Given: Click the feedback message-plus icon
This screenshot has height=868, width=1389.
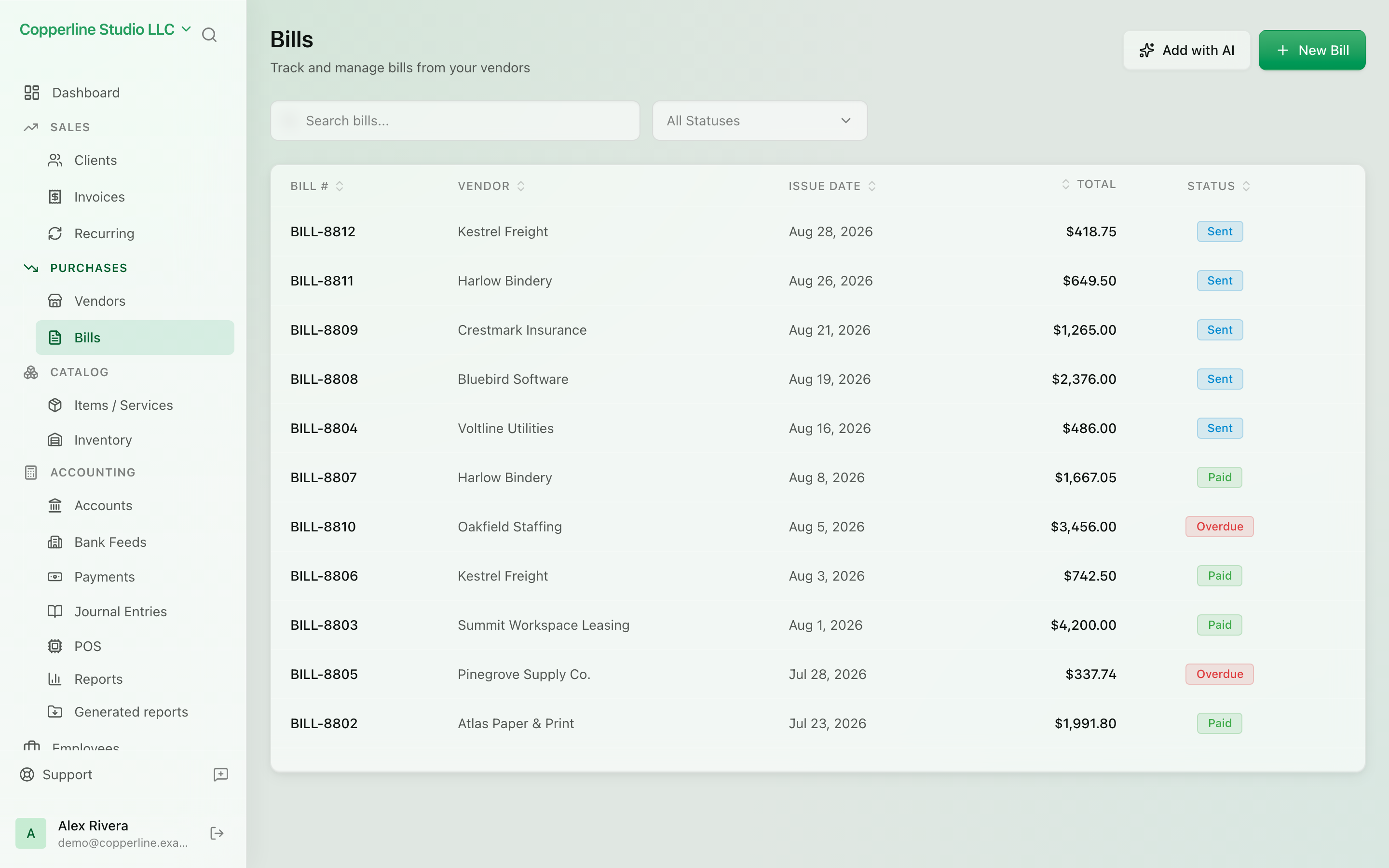Looking at the screenshot, I should tap(221, 774).
